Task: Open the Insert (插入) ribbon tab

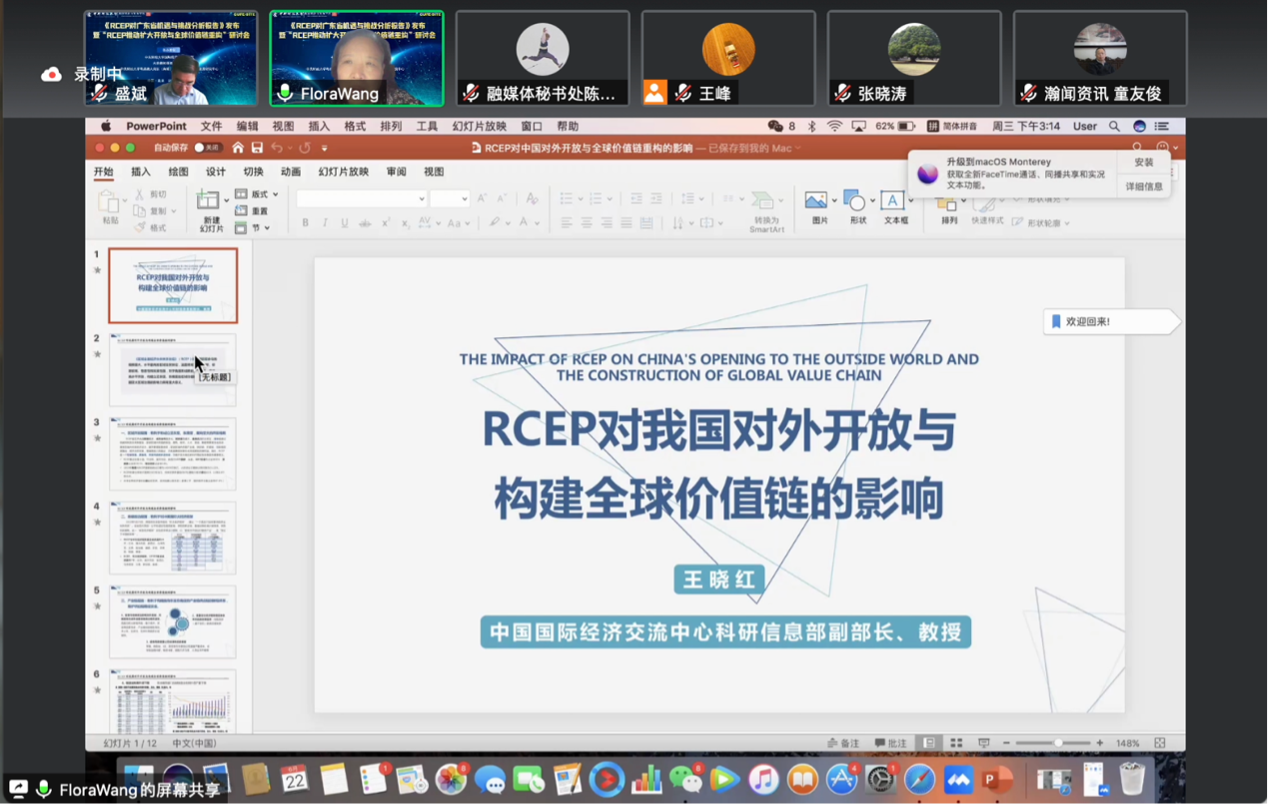Action: (141, 172)
